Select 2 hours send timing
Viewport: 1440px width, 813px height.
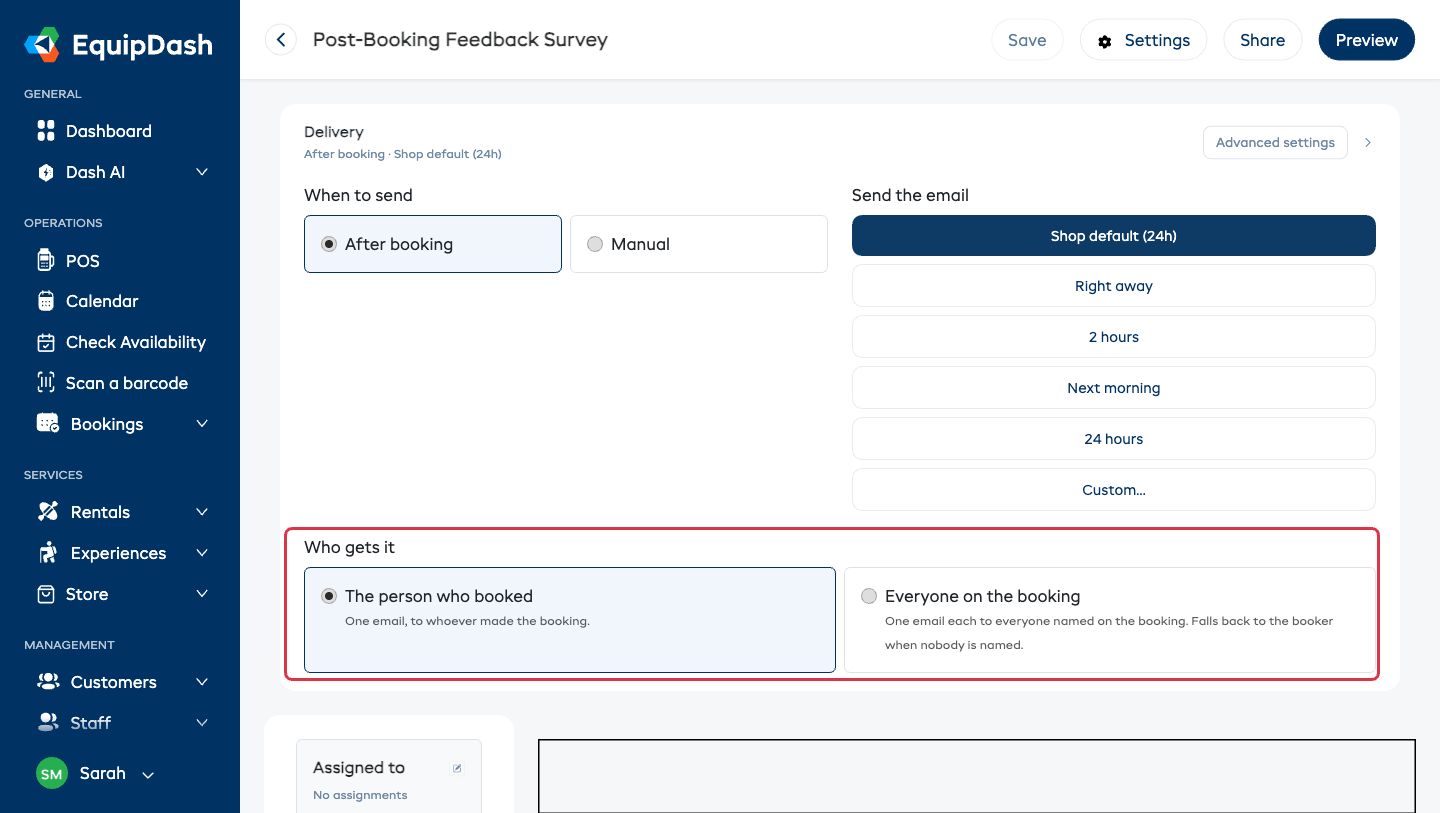pos(1114,337)
